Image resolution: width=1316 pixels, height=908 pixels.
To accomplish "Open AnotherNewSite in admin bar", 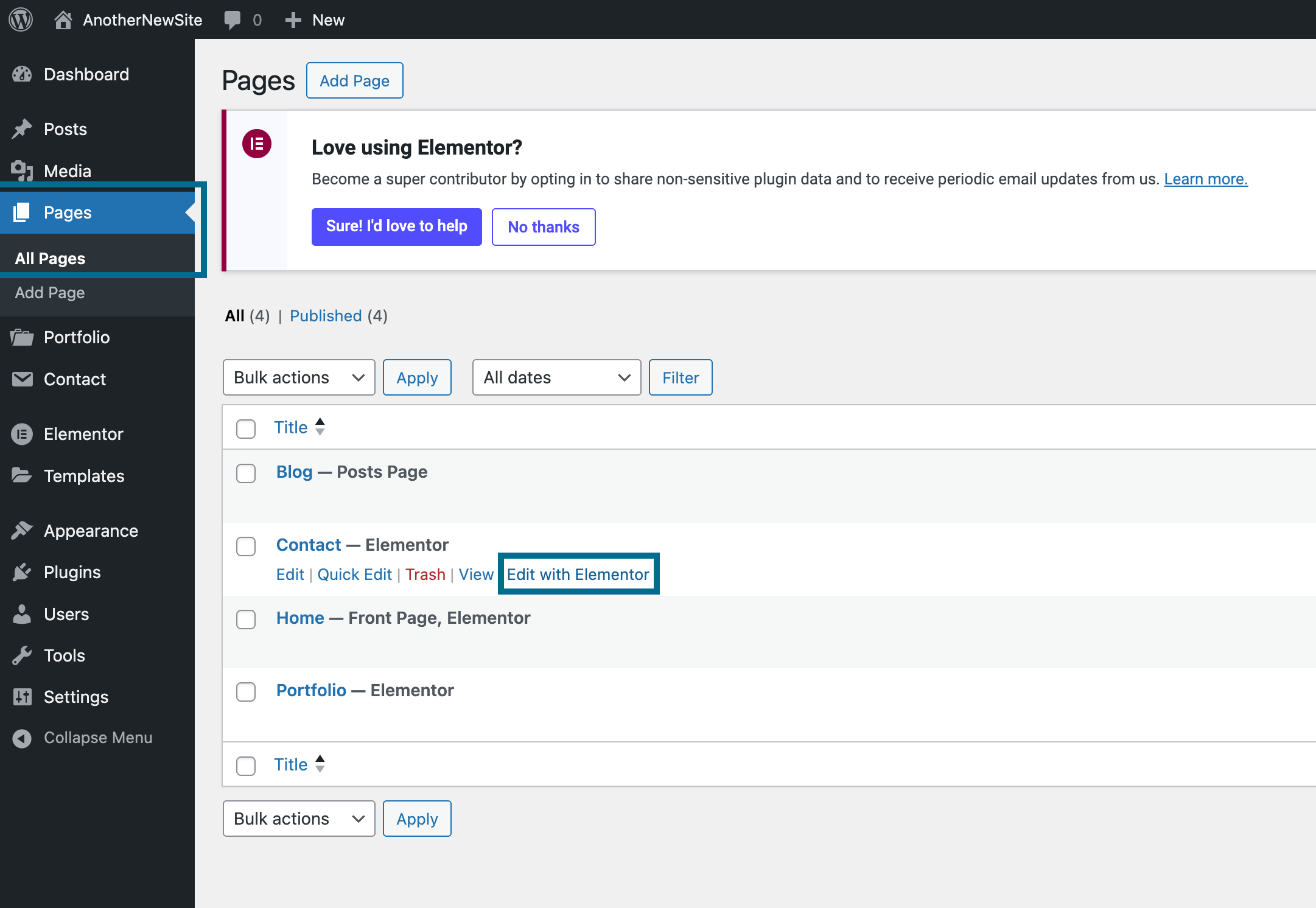I will (142, 20).
